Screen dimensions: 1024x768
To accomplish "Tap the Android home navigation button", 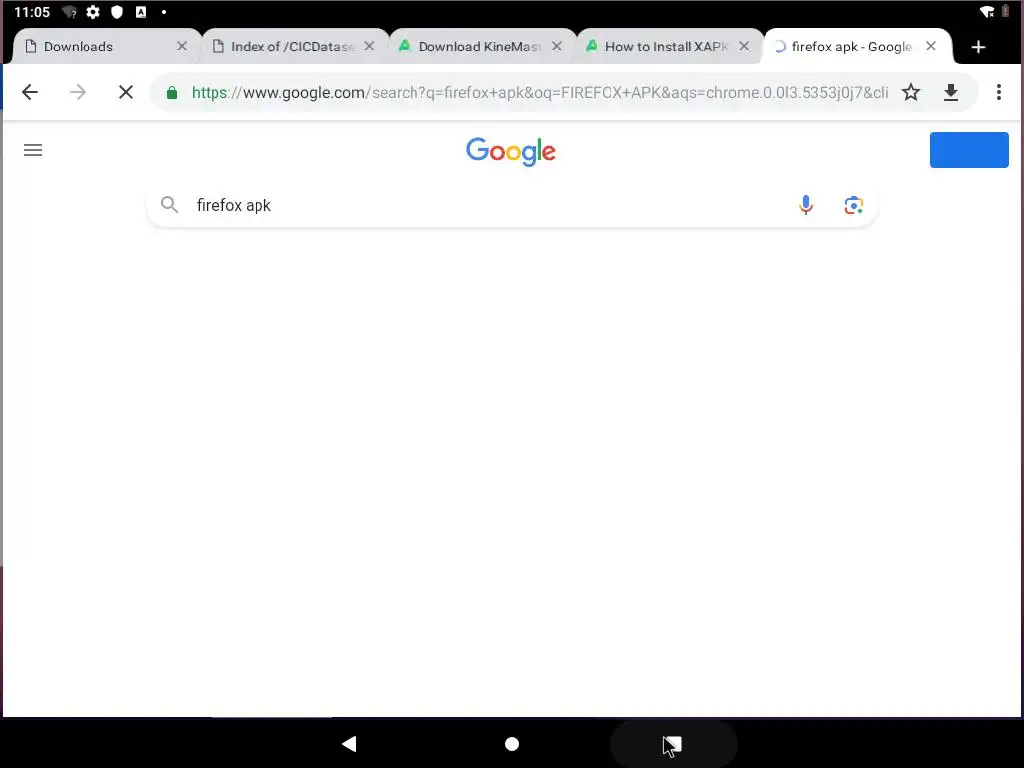I will 512,744.
